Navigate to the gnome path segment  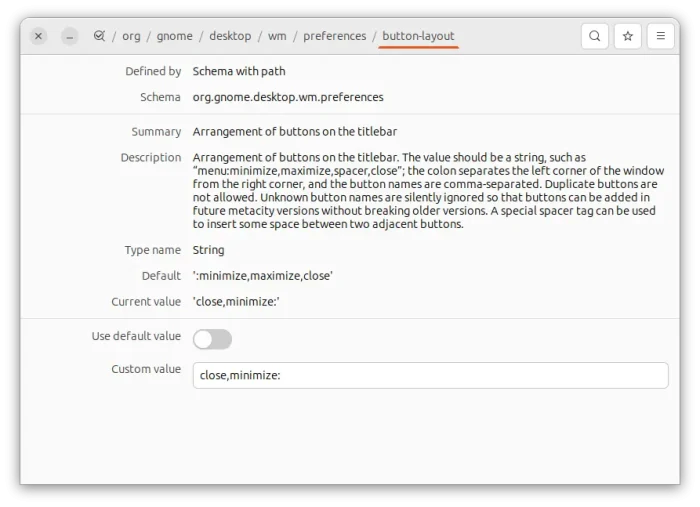click(175, 36)
